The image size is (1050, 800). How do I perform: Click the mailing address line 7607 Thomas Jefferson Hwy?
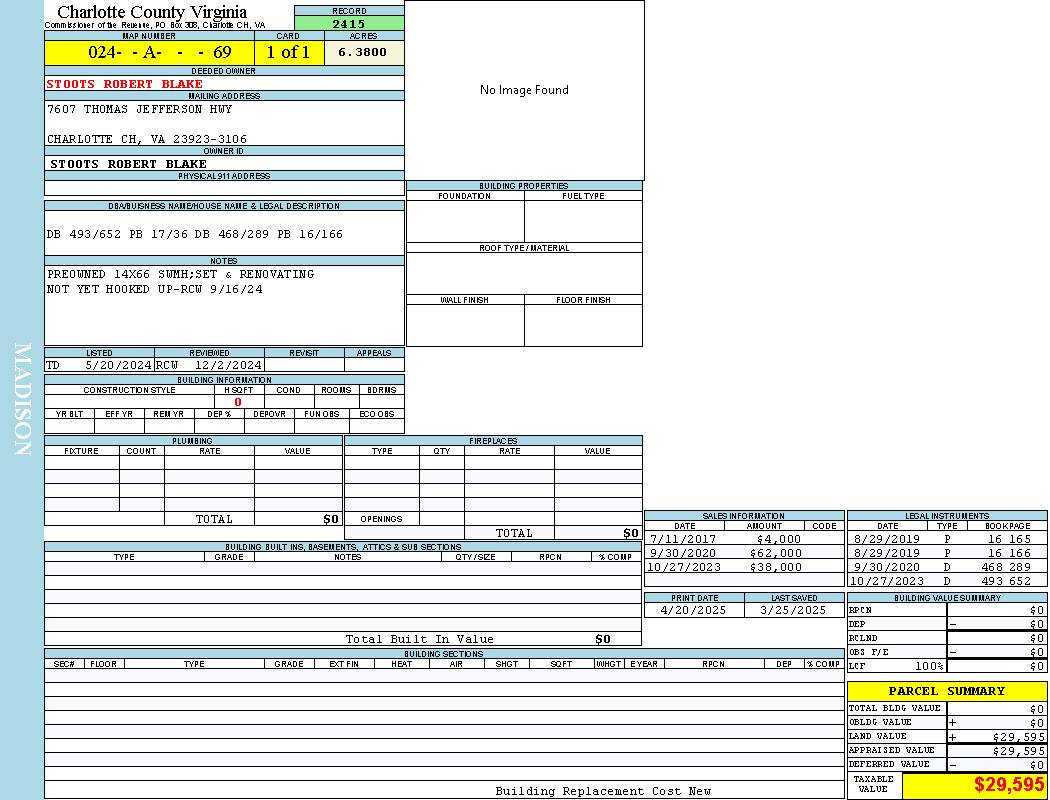139,109
